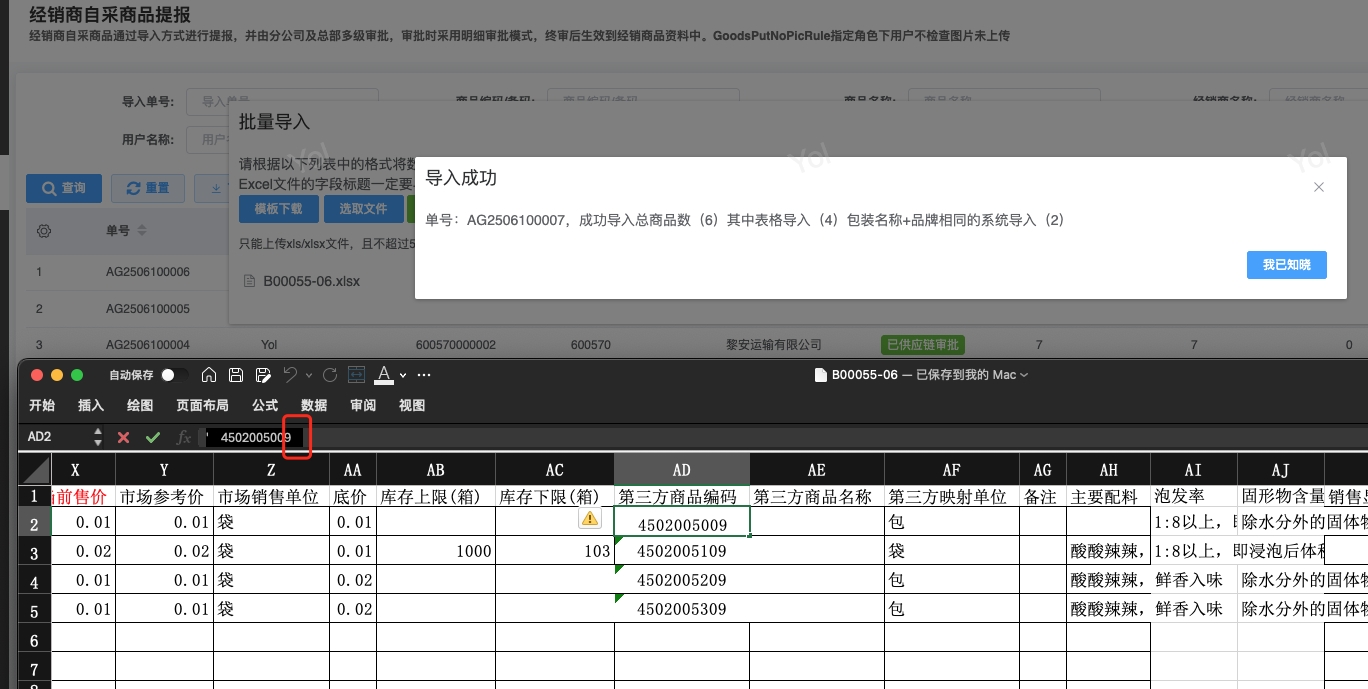1368x689 pixels.
Task: Click the Undo arrow icon
Action: (289, 375)
